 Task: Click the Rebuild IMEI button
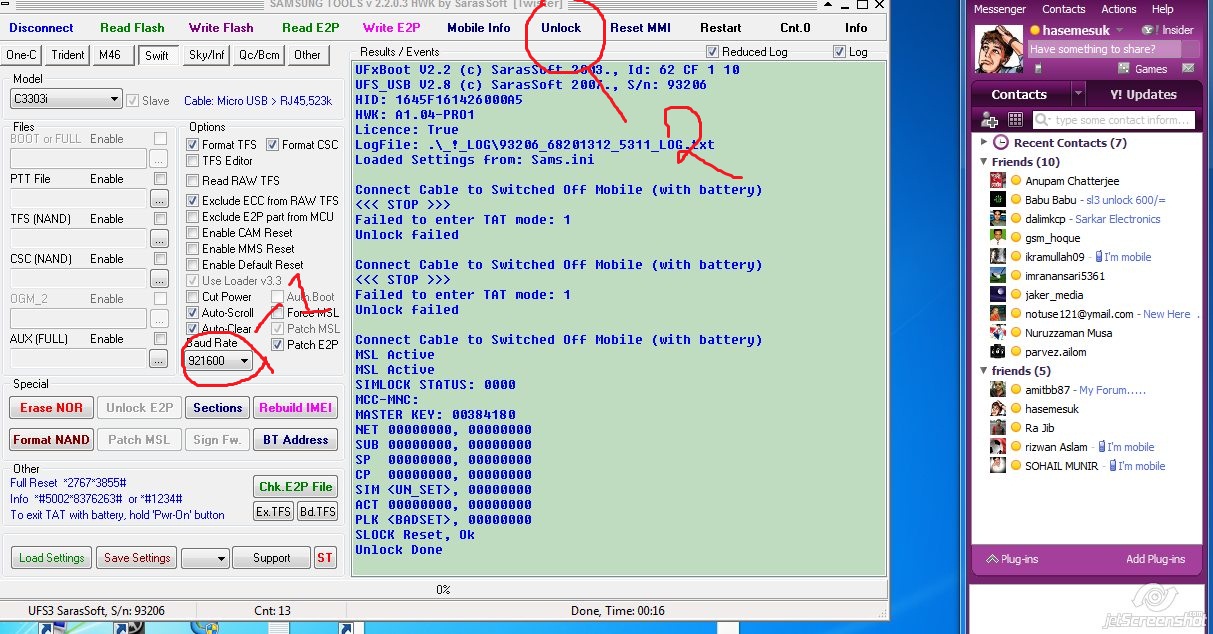[x=294, y=408]
